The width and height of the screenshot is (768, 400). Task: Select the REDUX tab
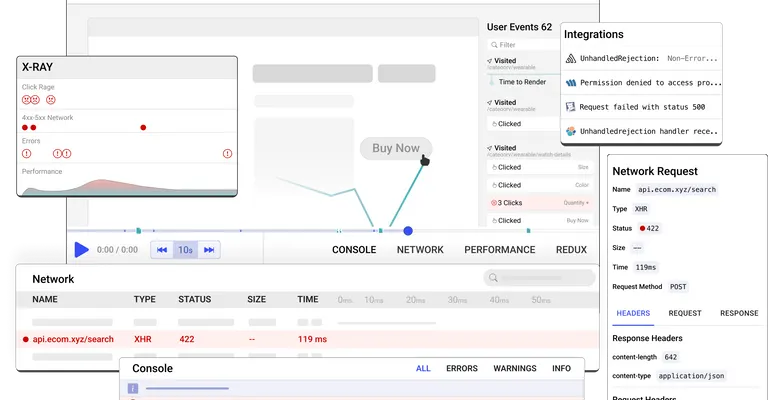point(571,250)
